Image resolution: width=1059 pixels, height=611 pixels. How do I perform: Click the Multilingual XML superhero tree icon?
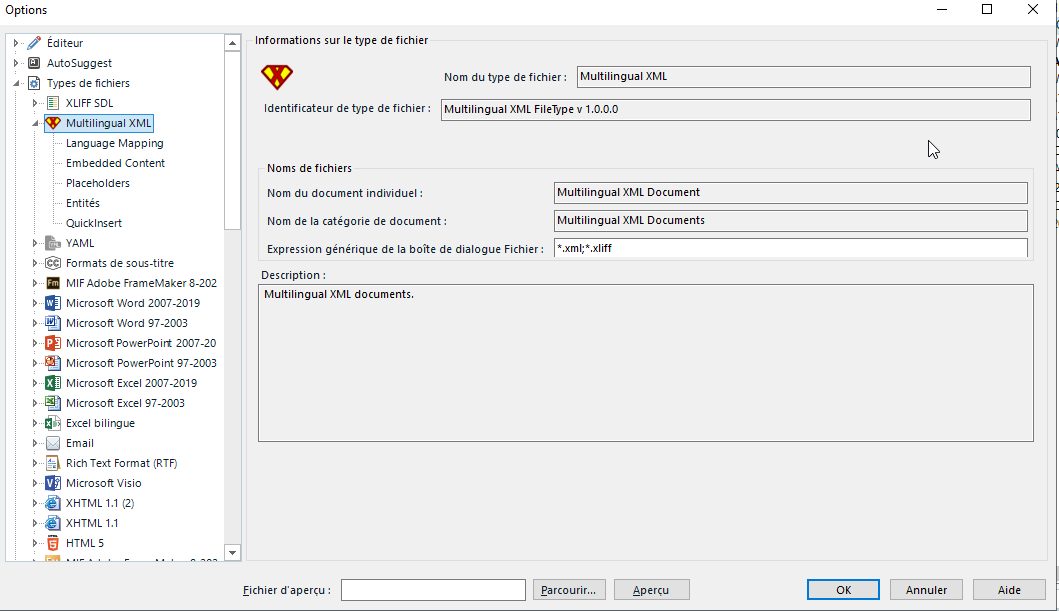coord(53,123)
